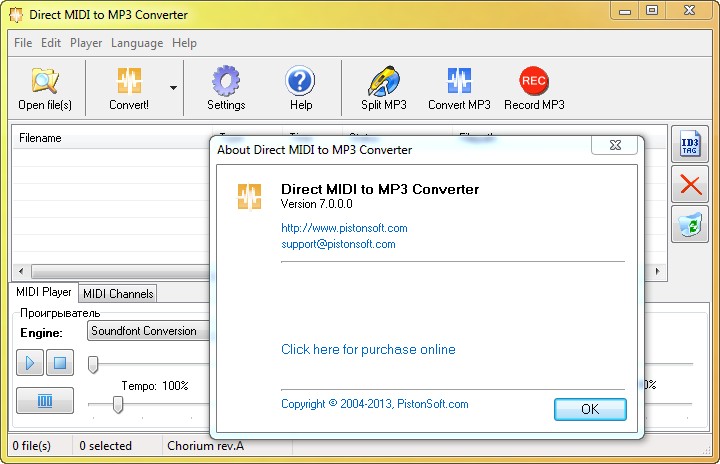Screen dimensions: 720x464
Task: Click the 'Tempo: 100%' label
Action: pos(155,385)
